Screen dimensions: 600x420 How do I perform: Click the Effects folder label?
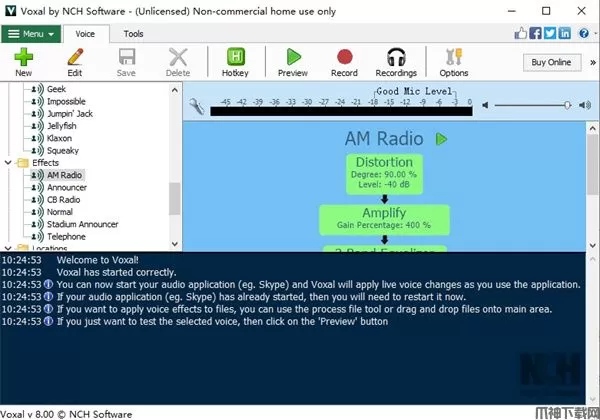coord(46,163)
